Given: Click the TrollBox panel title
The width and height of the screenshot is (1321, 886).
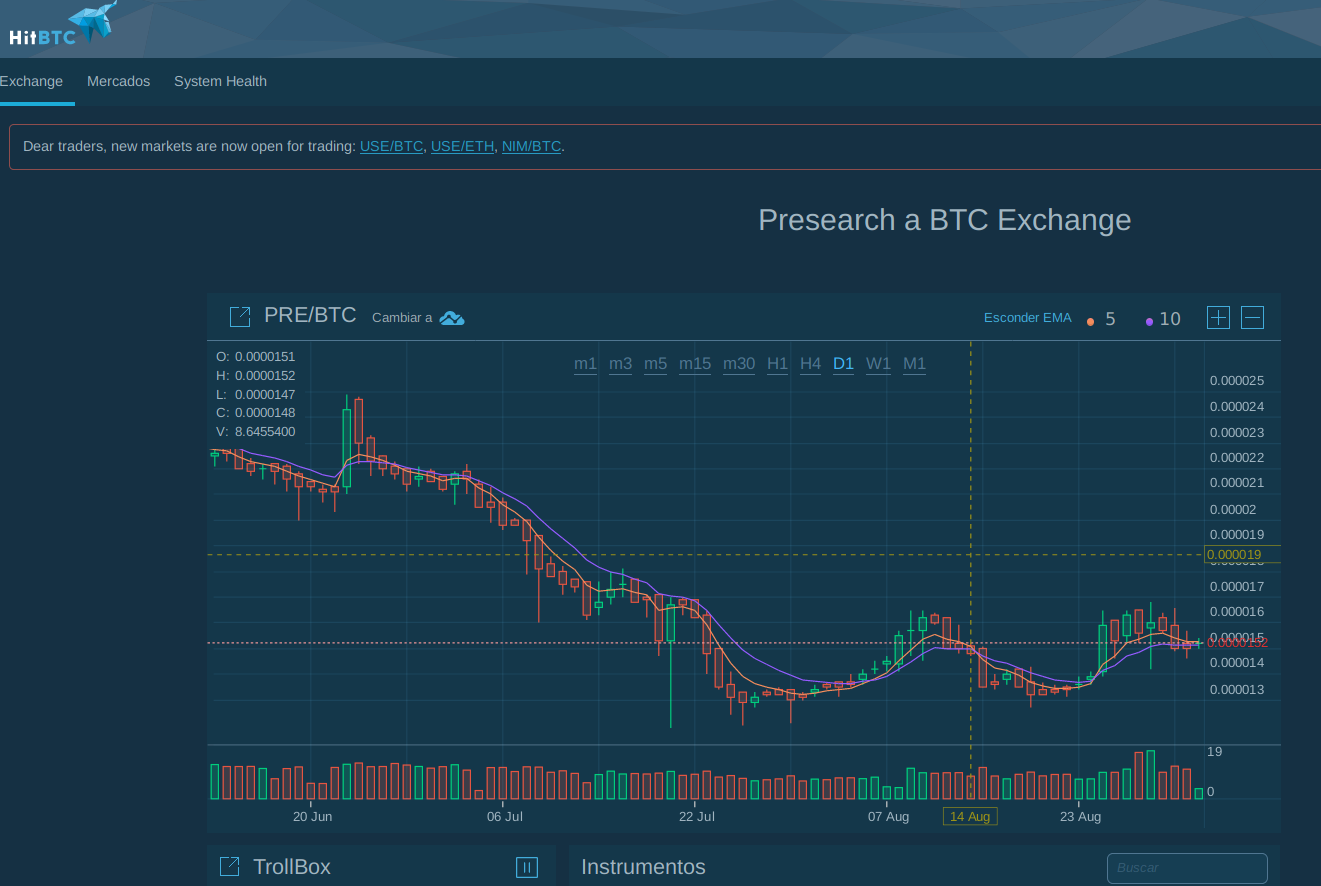Looking at the screenshot, I should tap(292, 867).
